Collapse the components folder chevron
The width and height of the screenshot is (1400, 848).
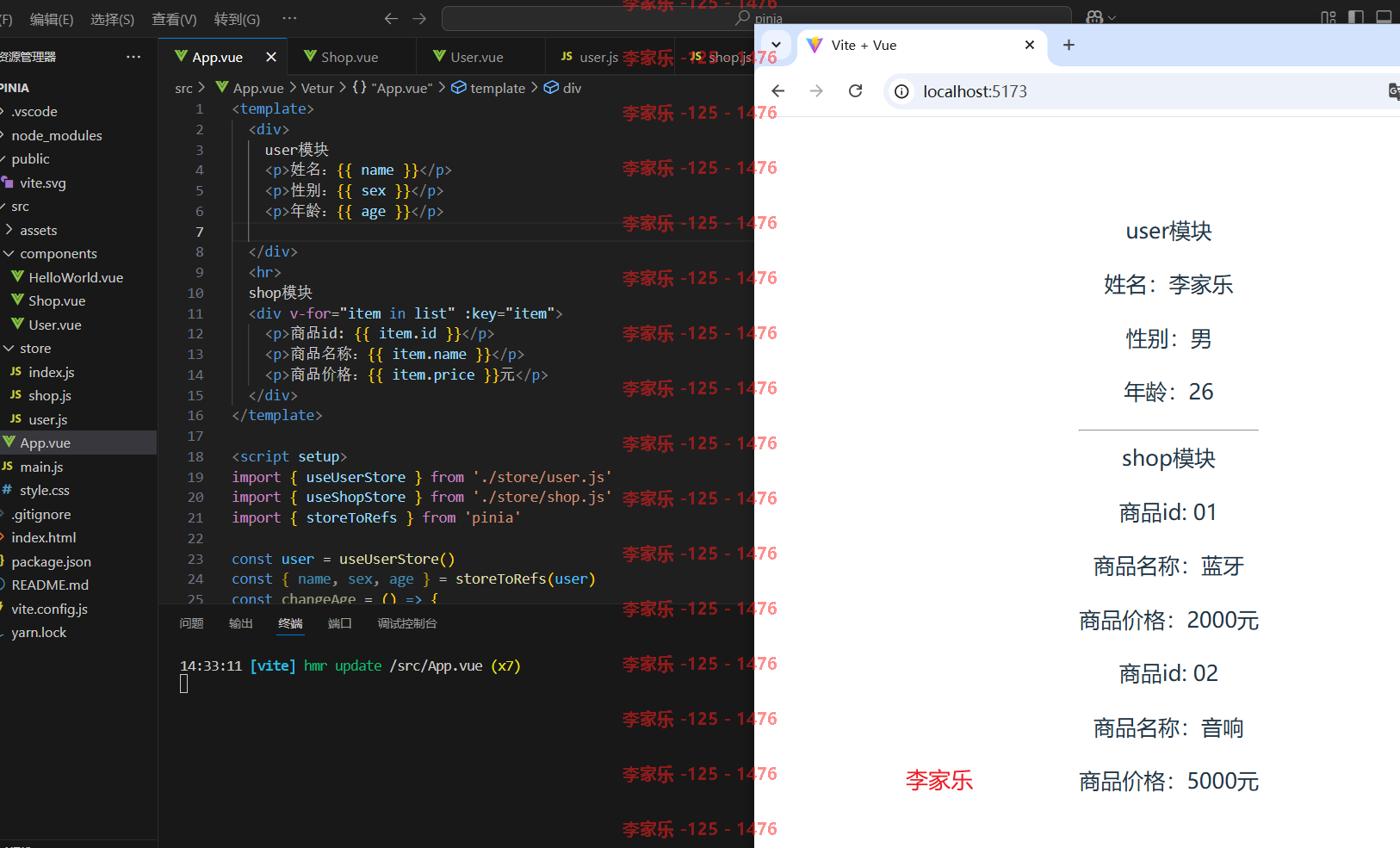9,254
